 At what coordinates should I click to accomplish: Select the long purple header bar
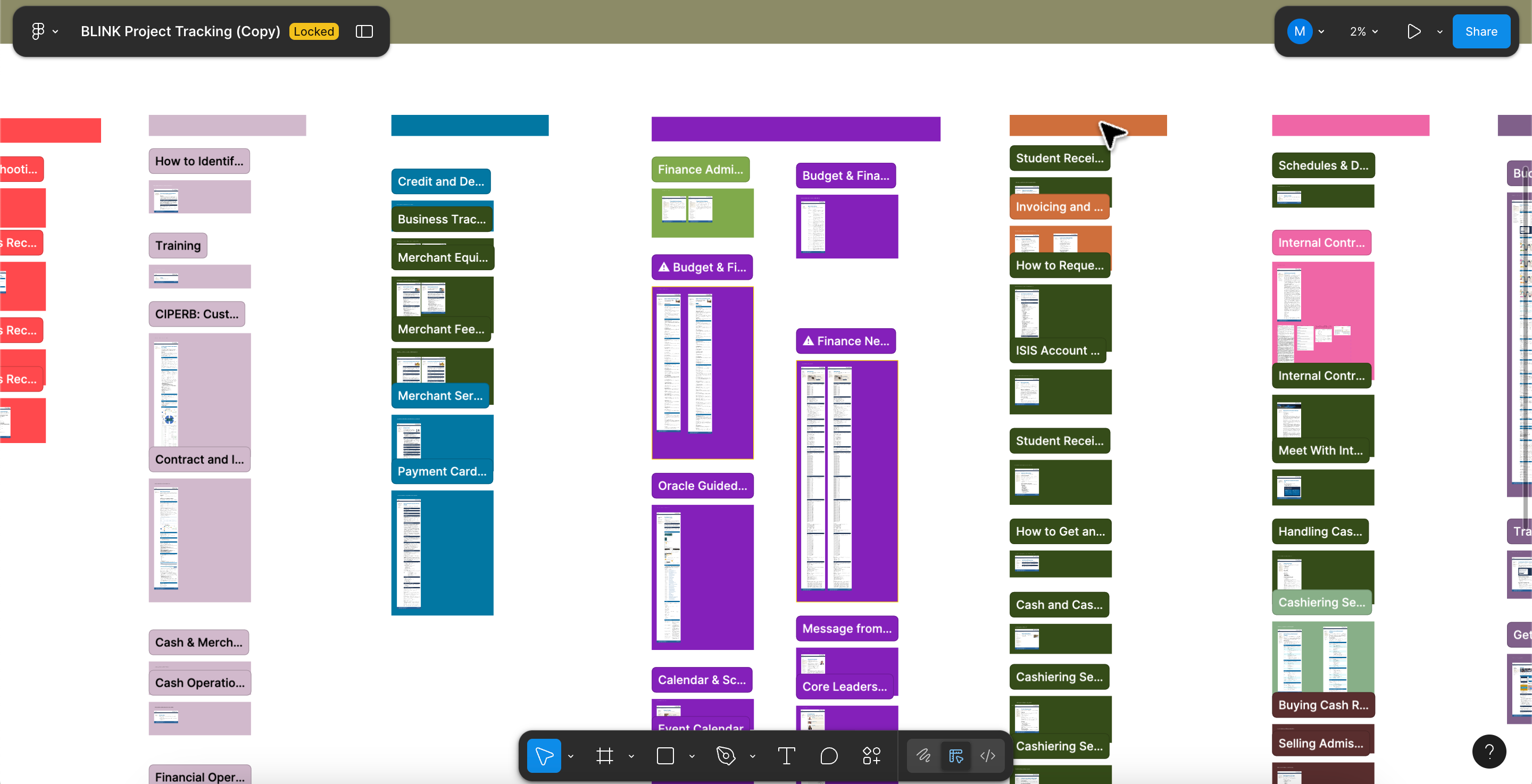pos(796,129)
